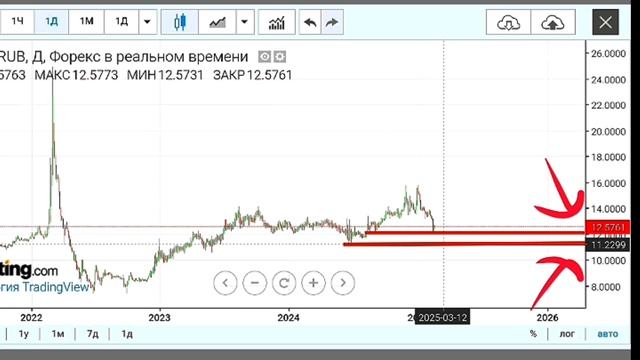Open the TradingView link
The width and height of the screenshot is (640, 360).
tap(56, 287)
